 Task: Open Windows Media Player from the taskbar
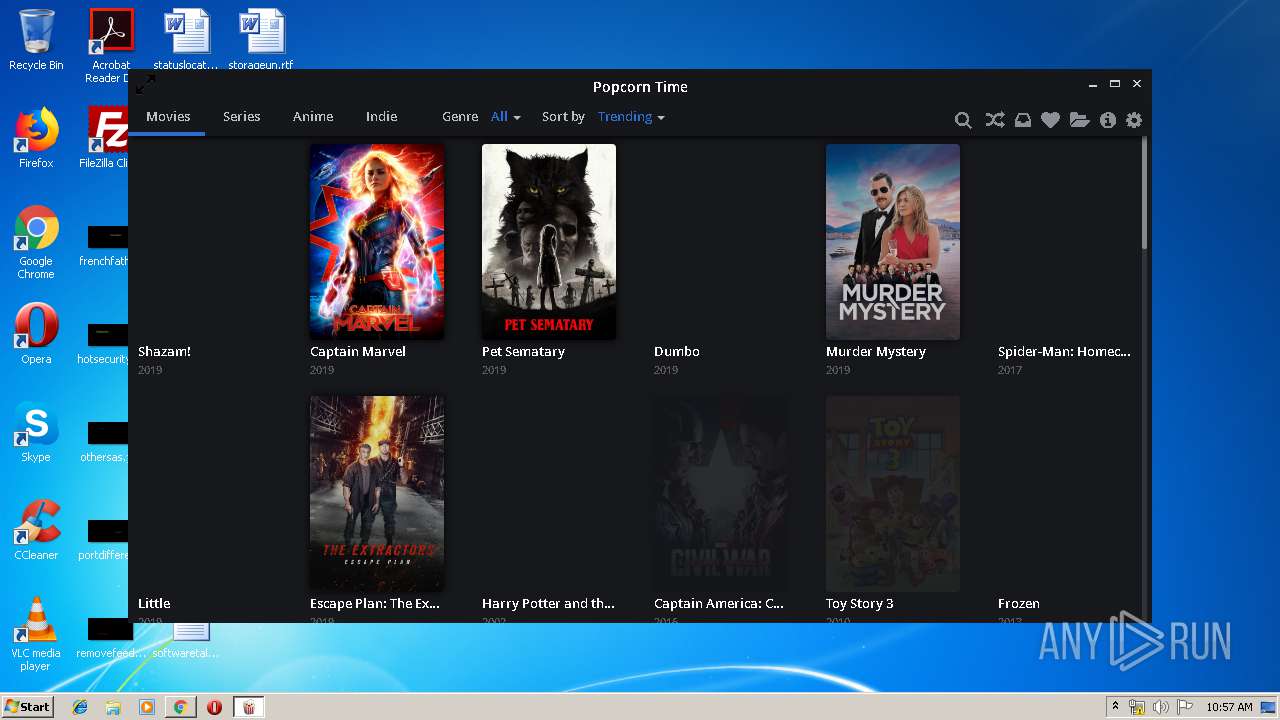click(147, 707)
